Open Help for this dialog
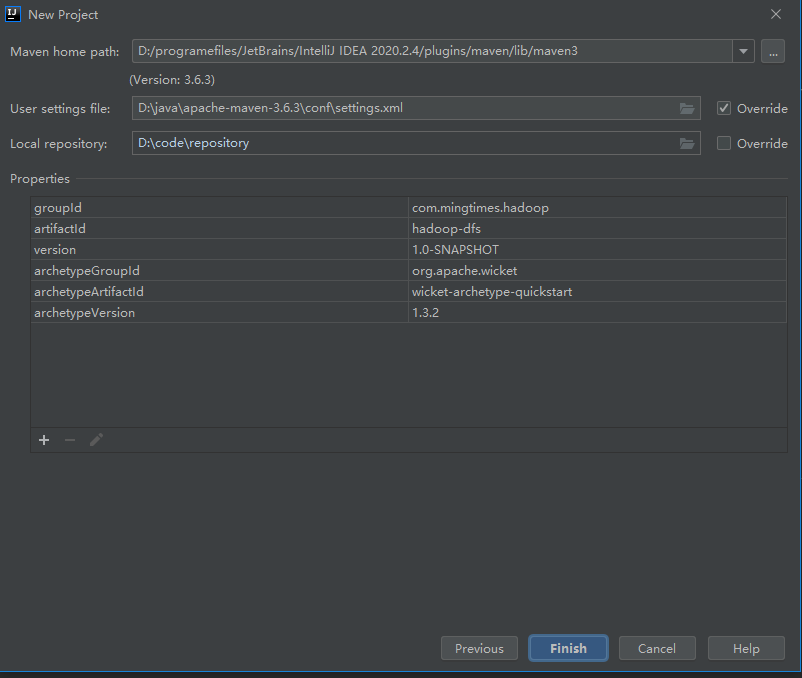 (x=746, y=648)
